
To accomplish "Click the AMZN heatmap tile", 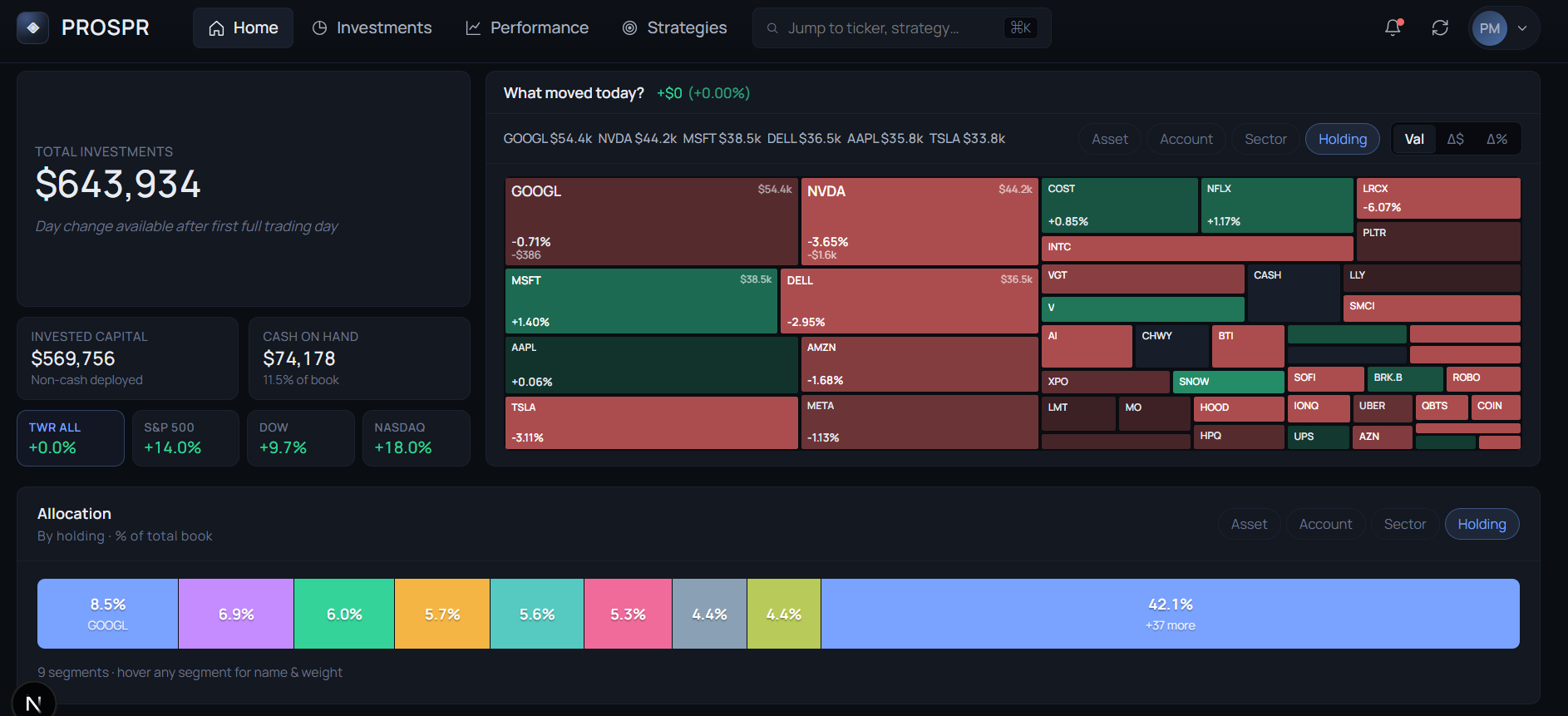I will [920, 364].
